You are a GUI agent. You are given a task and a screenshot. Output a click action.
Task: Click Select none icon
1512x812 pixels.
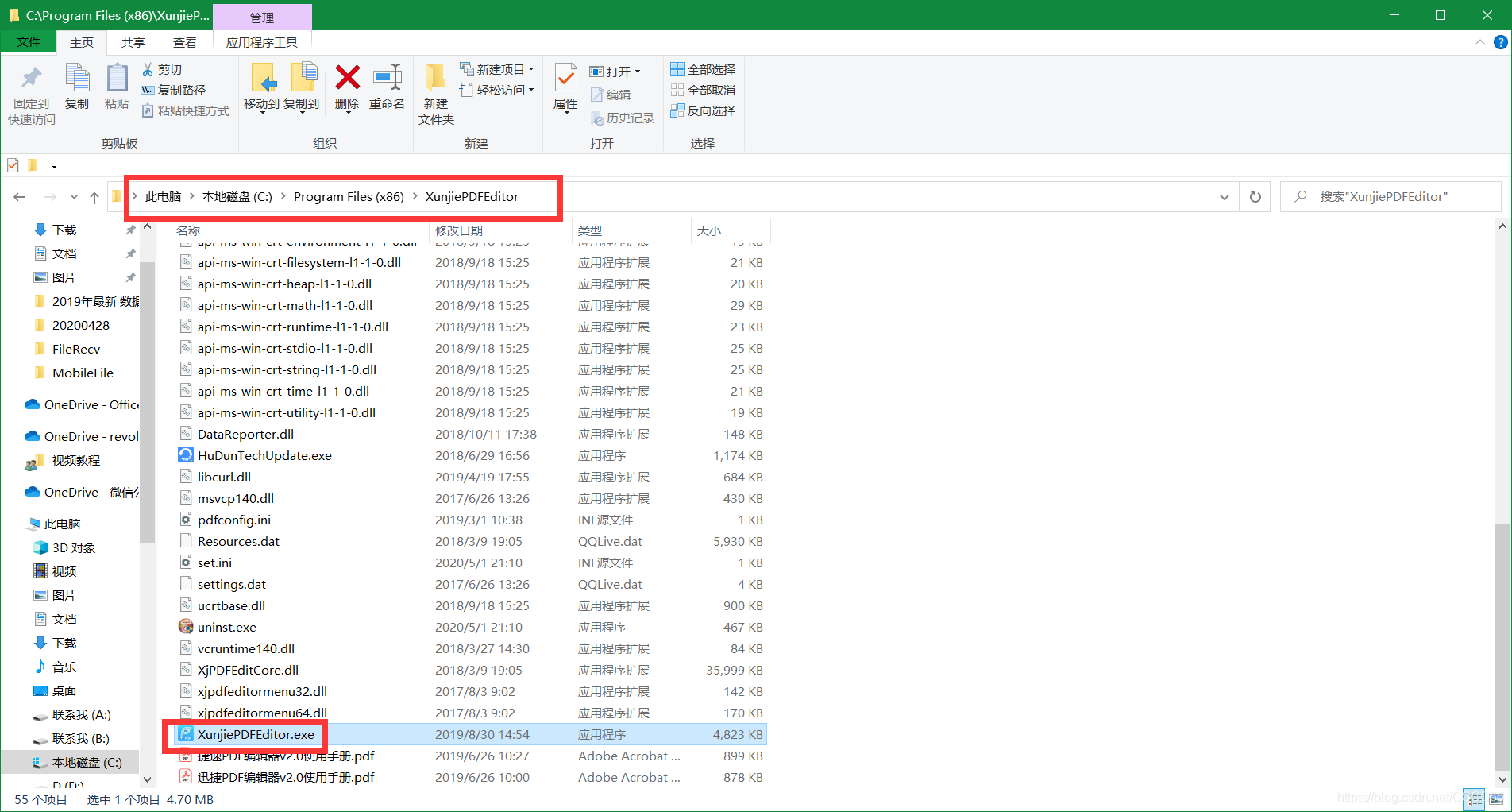pos(677,91)
